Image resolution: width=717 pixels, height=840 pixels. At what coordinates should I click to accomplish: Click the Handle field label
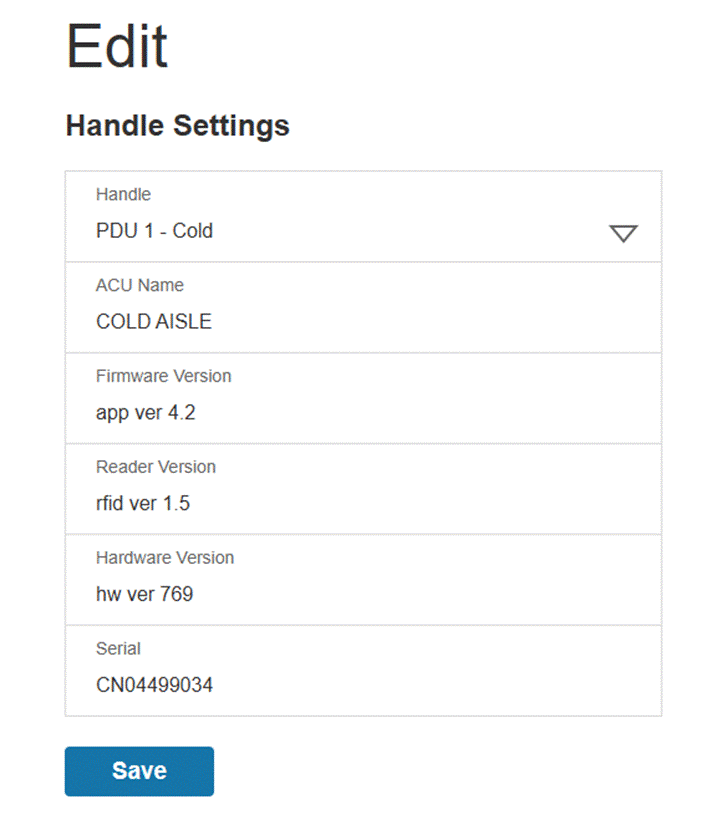(123, 194)
